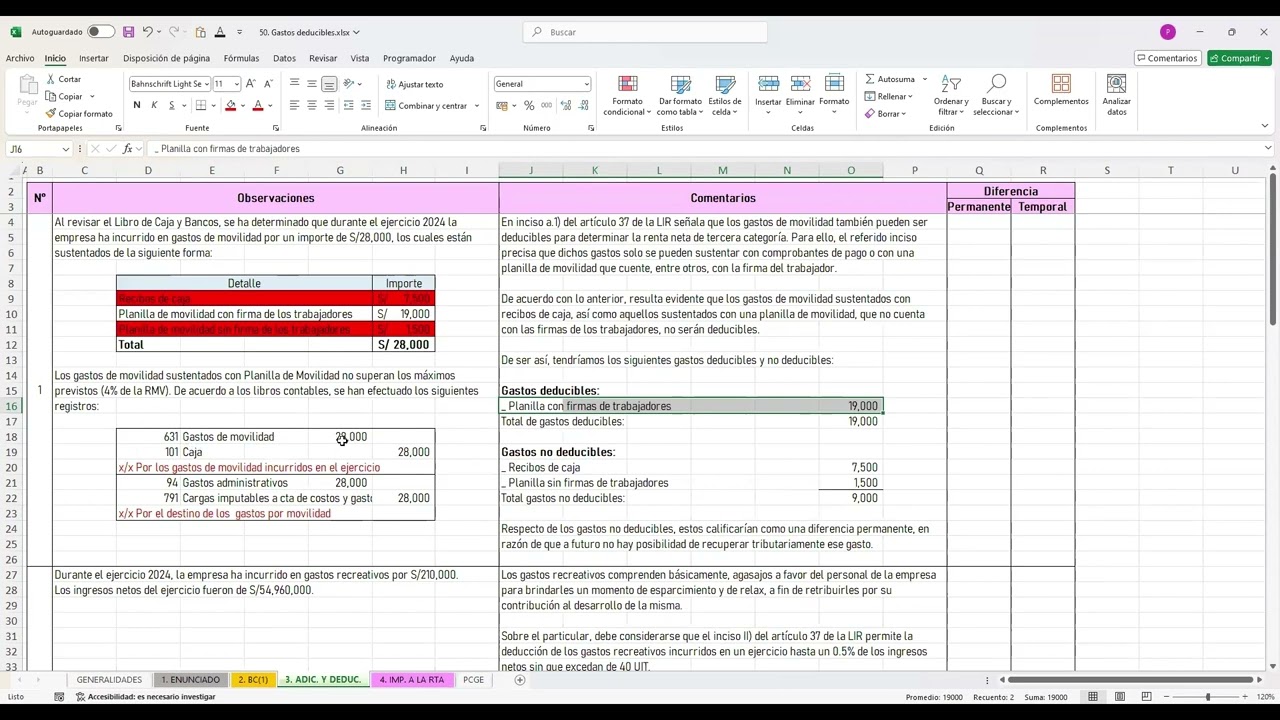Open Complementos add-ins
The image size is (1280, 720).
(x=1061, y=91)
